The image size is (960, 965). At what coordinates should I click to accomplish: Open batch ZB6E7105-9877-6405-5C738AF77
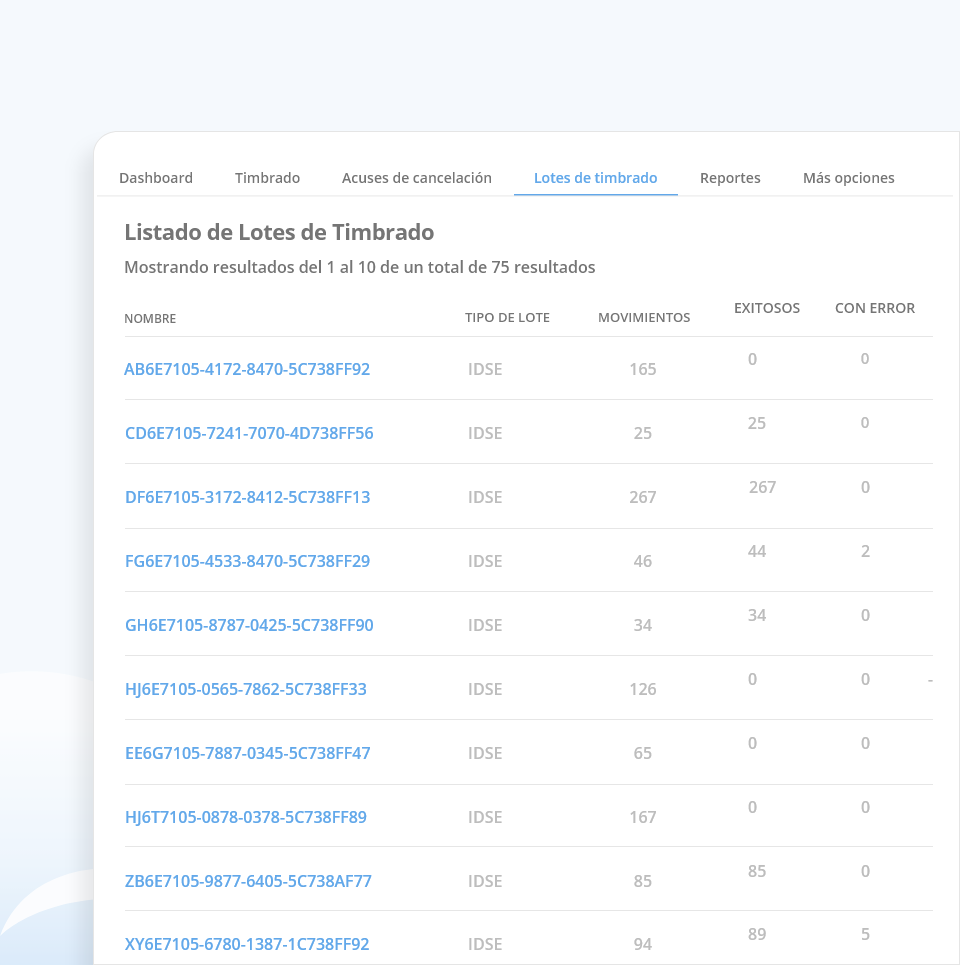(x=248, y=881)
